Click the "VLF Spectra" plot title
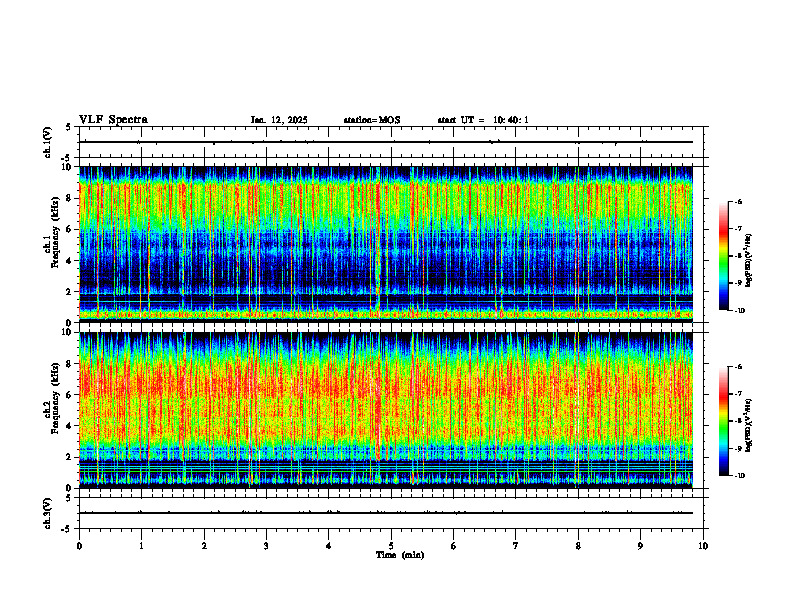792x612 pixels. (x=113, y=120)
